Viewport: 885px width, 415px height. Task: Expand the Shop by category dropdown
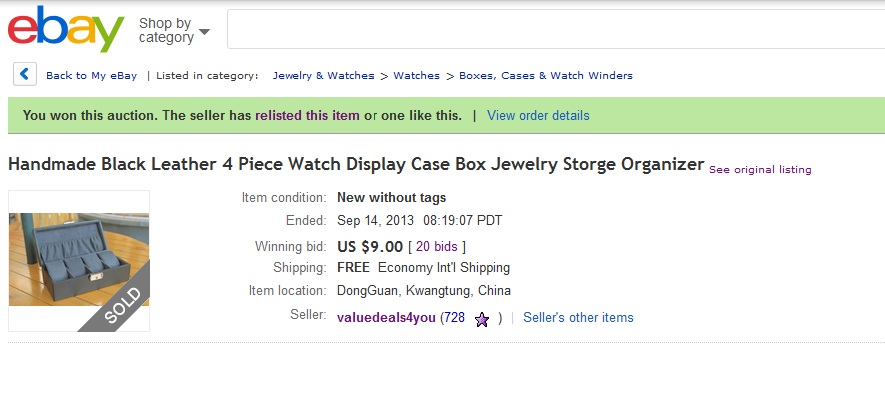coord(174,31)
